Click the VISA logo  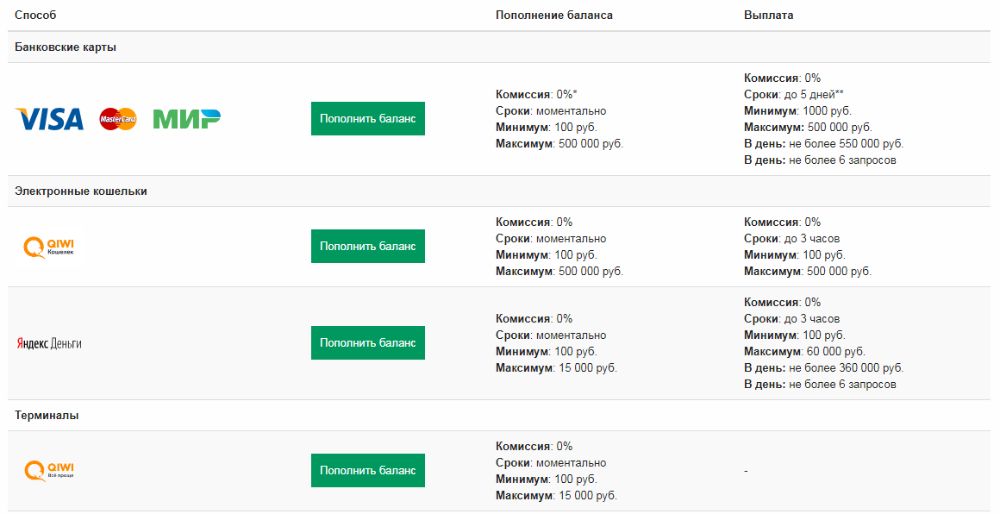pos(50,119)
